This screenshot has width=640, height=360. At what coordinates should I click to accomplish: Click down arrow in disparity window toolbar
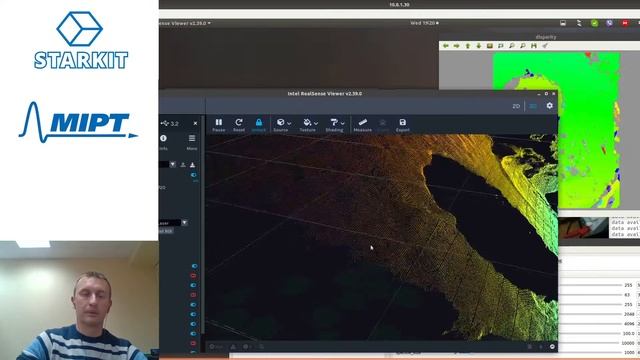coord(479,46)
